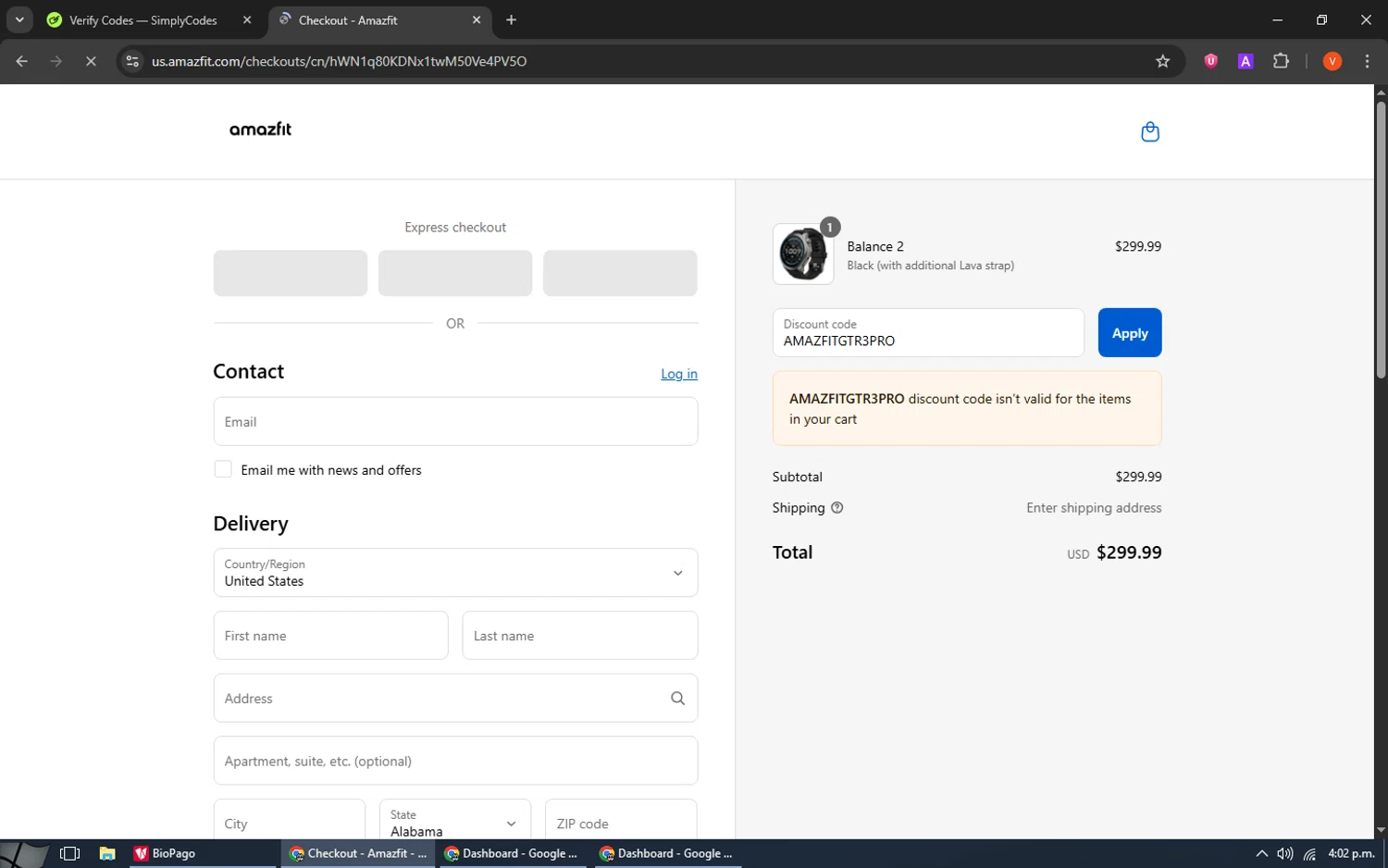Click the middle express checkout button
This screenshot has height=868, width=1388.
point(455,273)
